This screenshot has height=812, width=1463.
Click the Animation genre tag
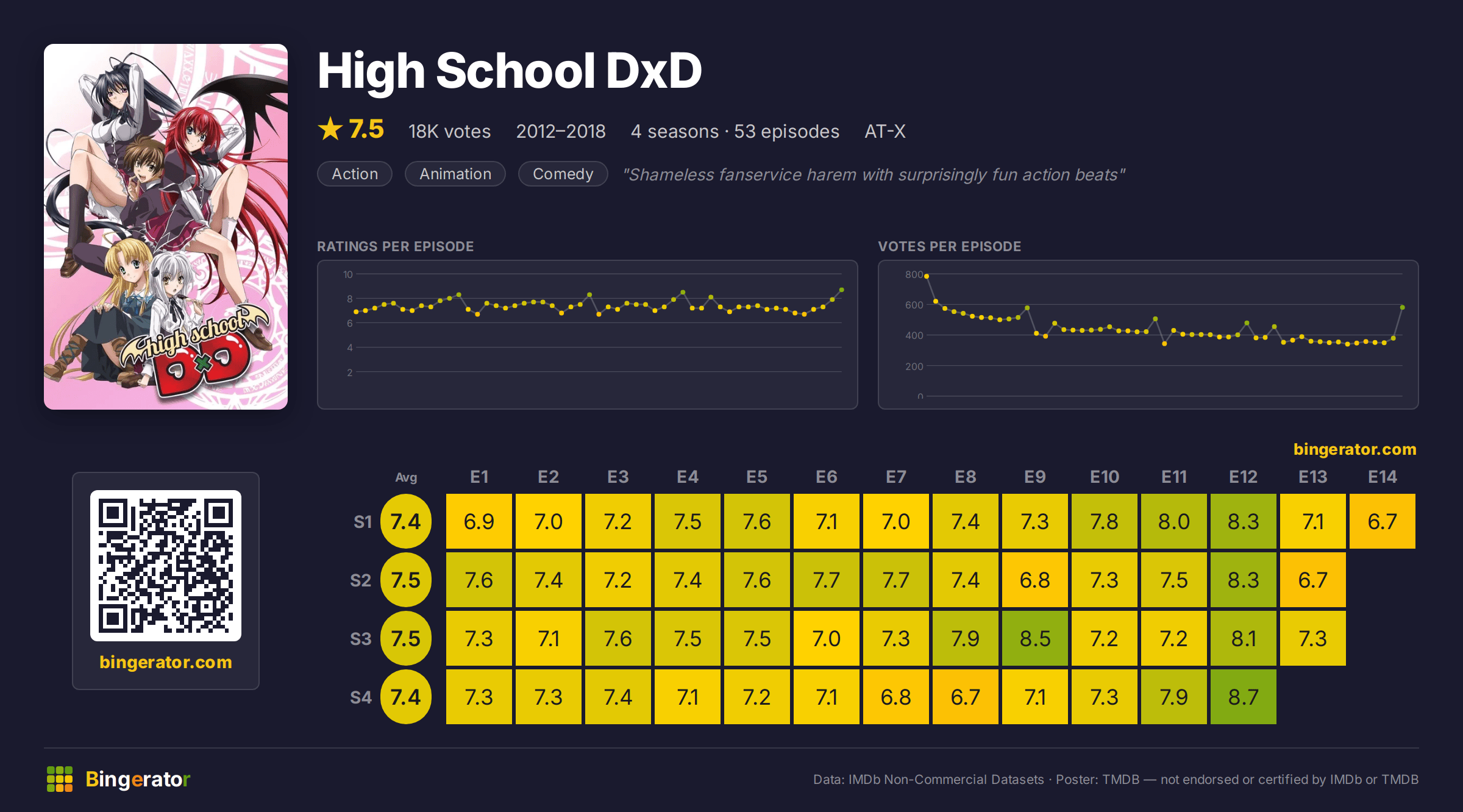click(x=455, y=174)
